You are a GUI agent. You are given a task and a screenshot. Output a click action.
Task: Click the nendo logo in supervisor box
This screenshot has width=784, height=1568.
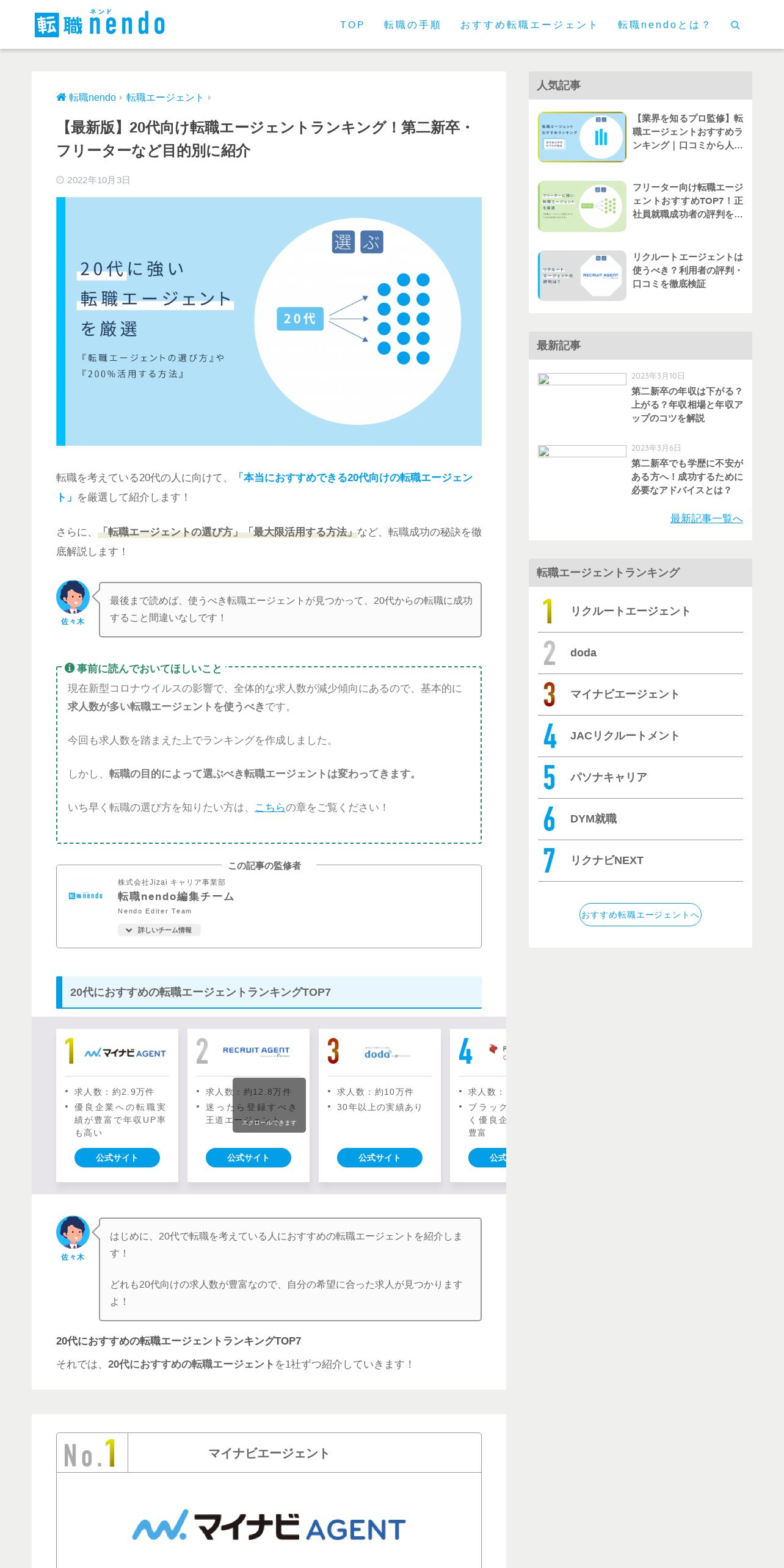click(85, 896)
